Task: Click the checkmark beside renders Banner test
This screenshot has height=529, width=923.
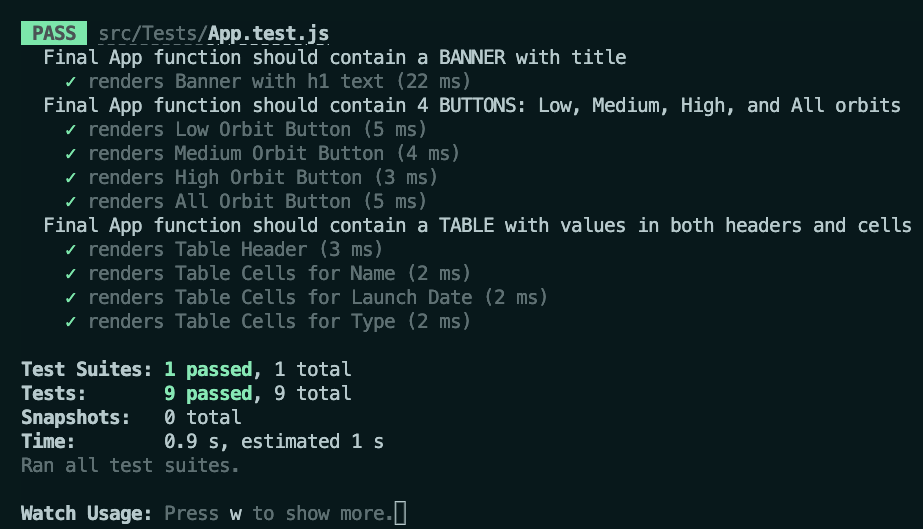Action: [71, 82]
